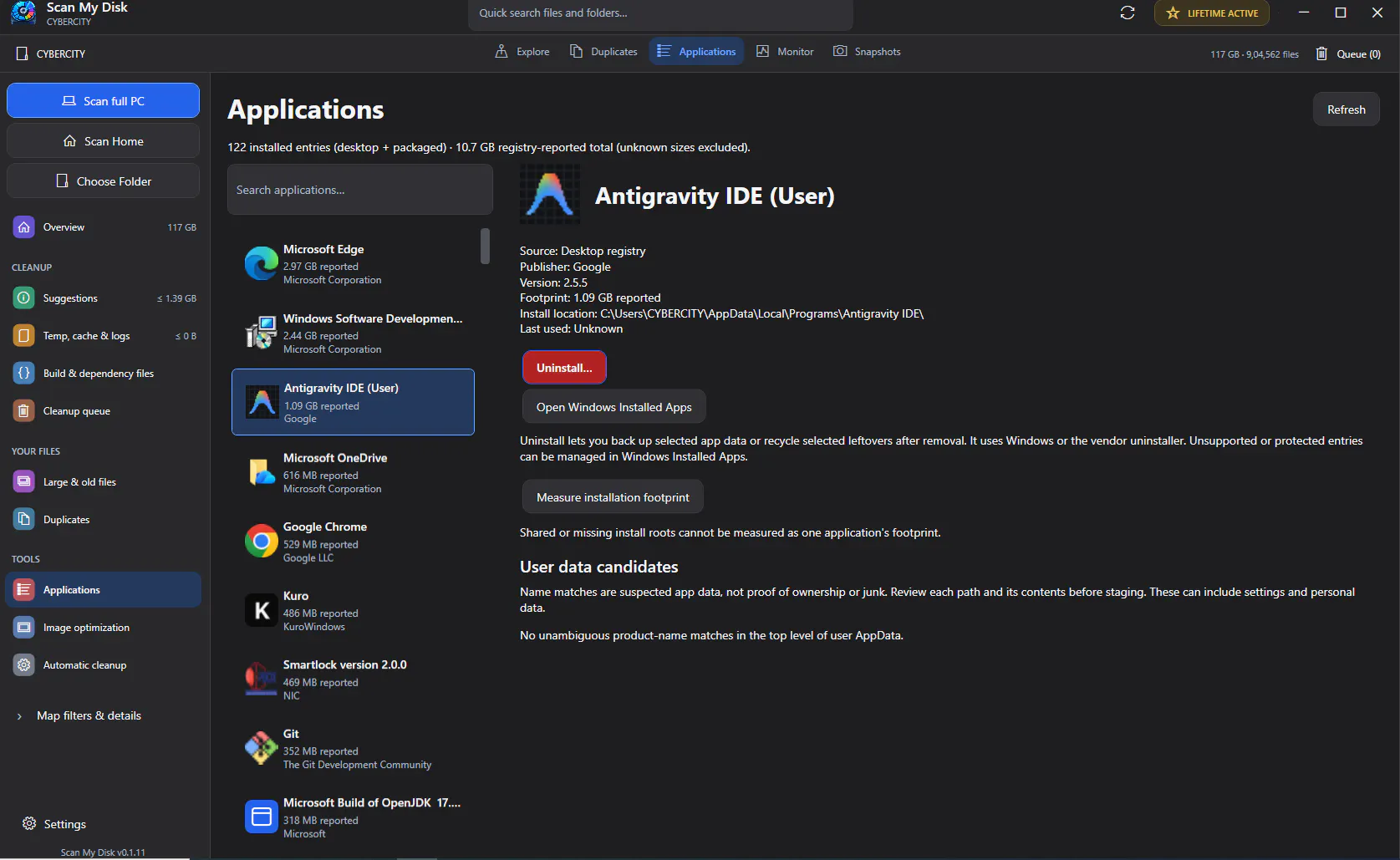Image resolution: width=1400 pixels, height=860 pixels.
Task: Click the application list scrollbar thumb
Action: [485, 247]
